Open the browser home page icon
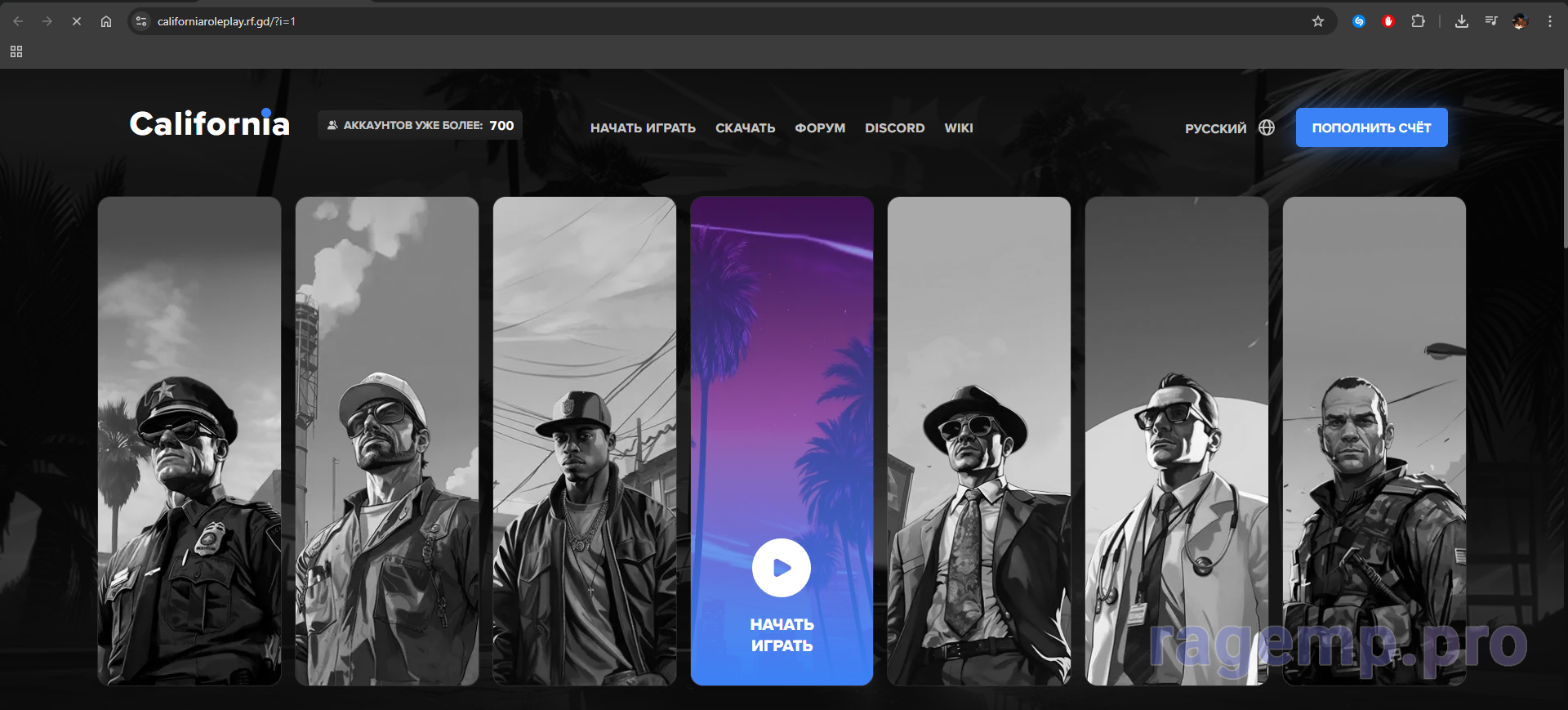This screenshot has width=1568, height=710. (106, 21)
